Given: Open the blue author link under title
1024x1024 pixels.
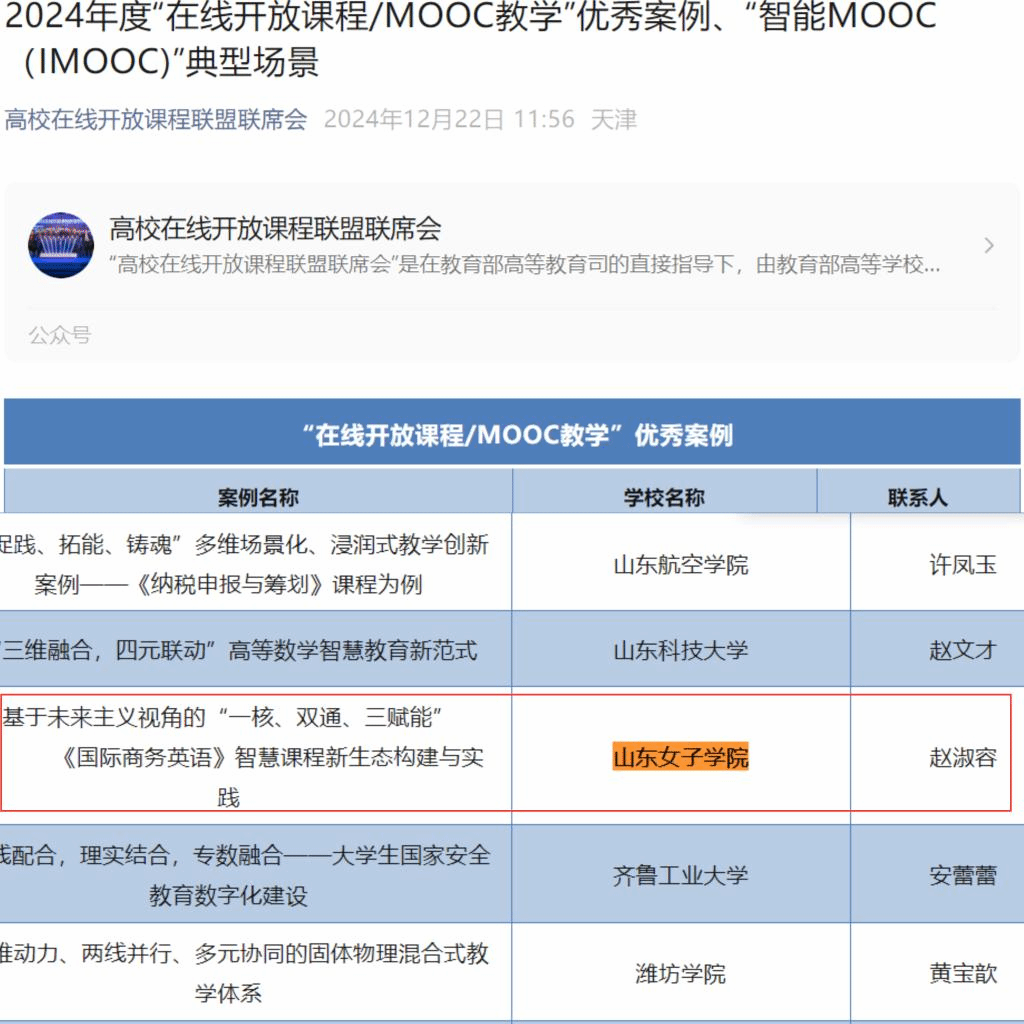Looking at the screenshot, I should click(156, 120).
